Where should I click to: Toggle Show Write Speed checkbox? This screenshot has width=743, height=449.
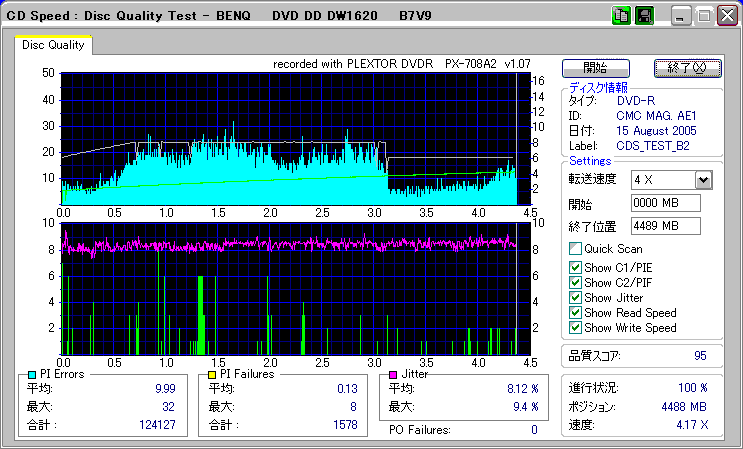pos(575,327)
